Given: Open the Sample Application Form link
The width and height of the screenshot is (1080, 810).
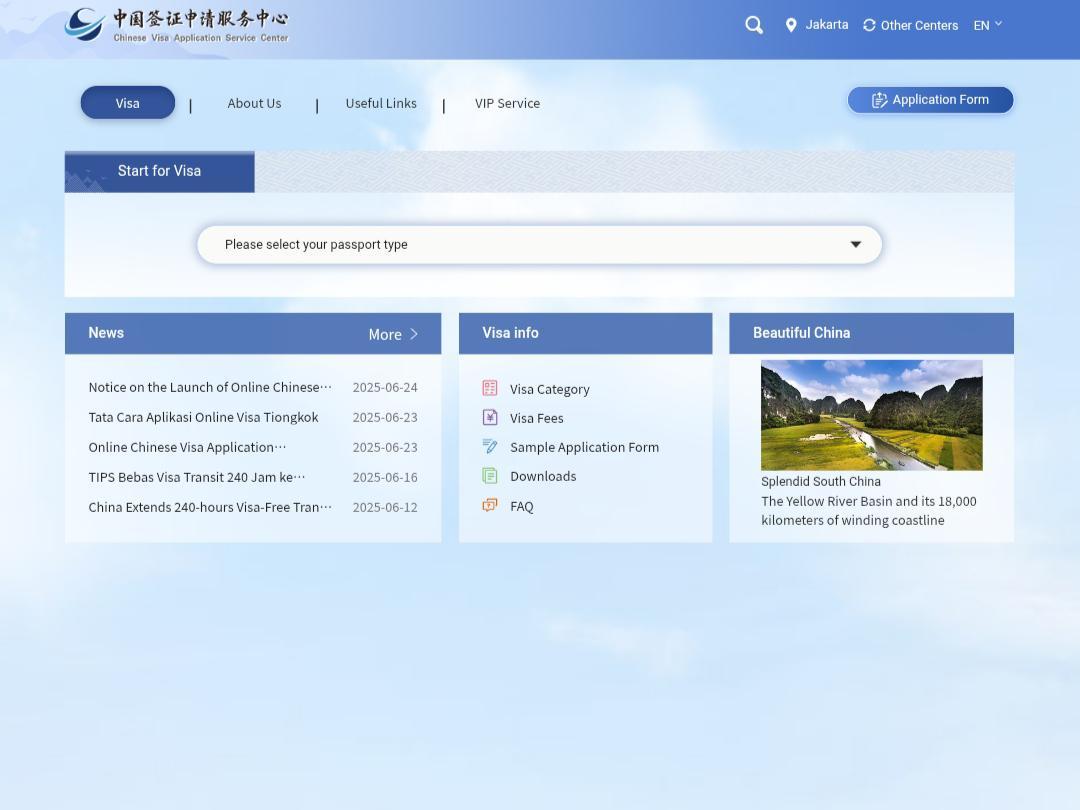Looking at the screenshot, I should [584, 447].
